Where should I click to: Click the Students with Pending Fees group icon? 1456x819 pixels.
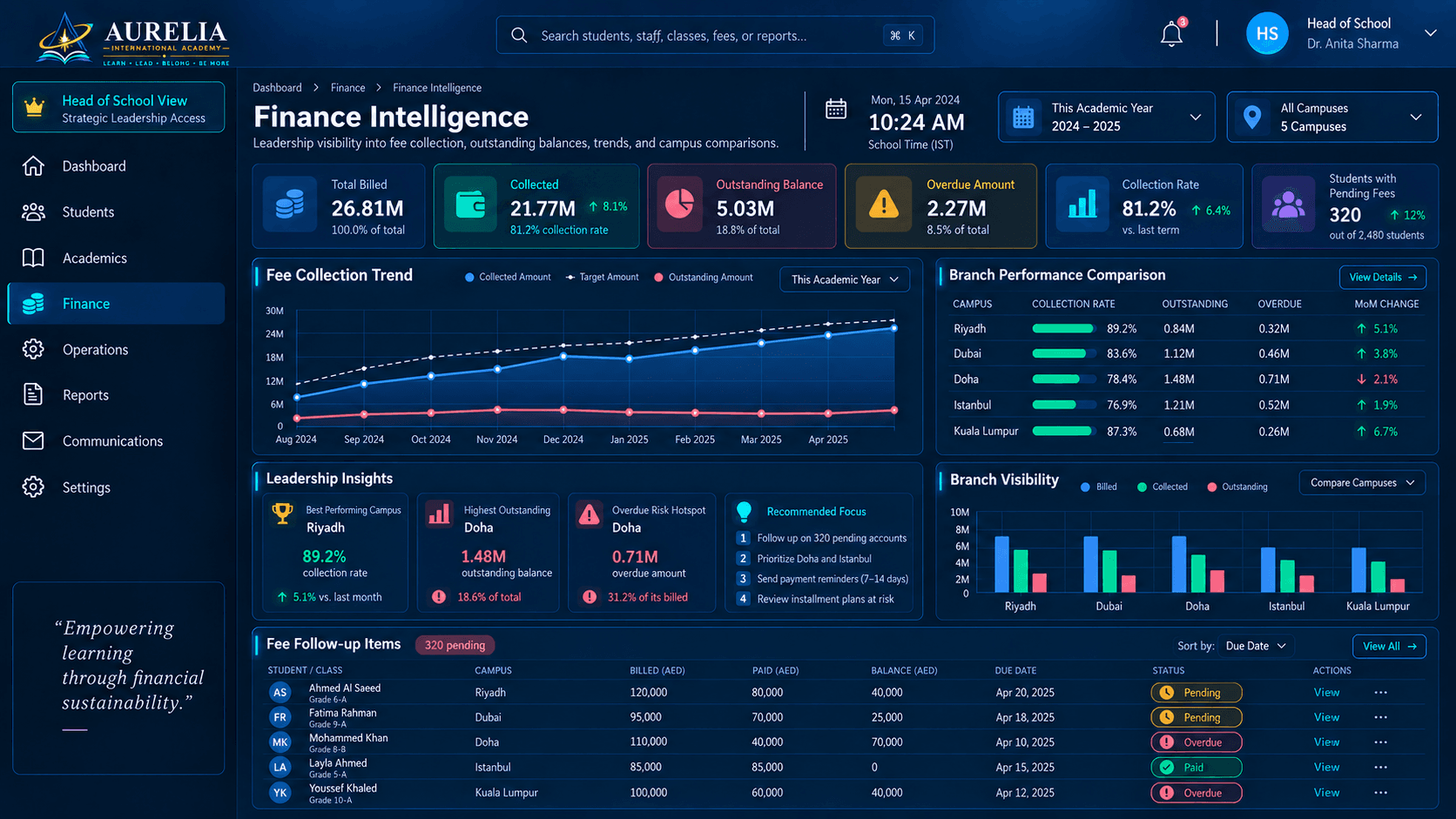coord(1289,205)
